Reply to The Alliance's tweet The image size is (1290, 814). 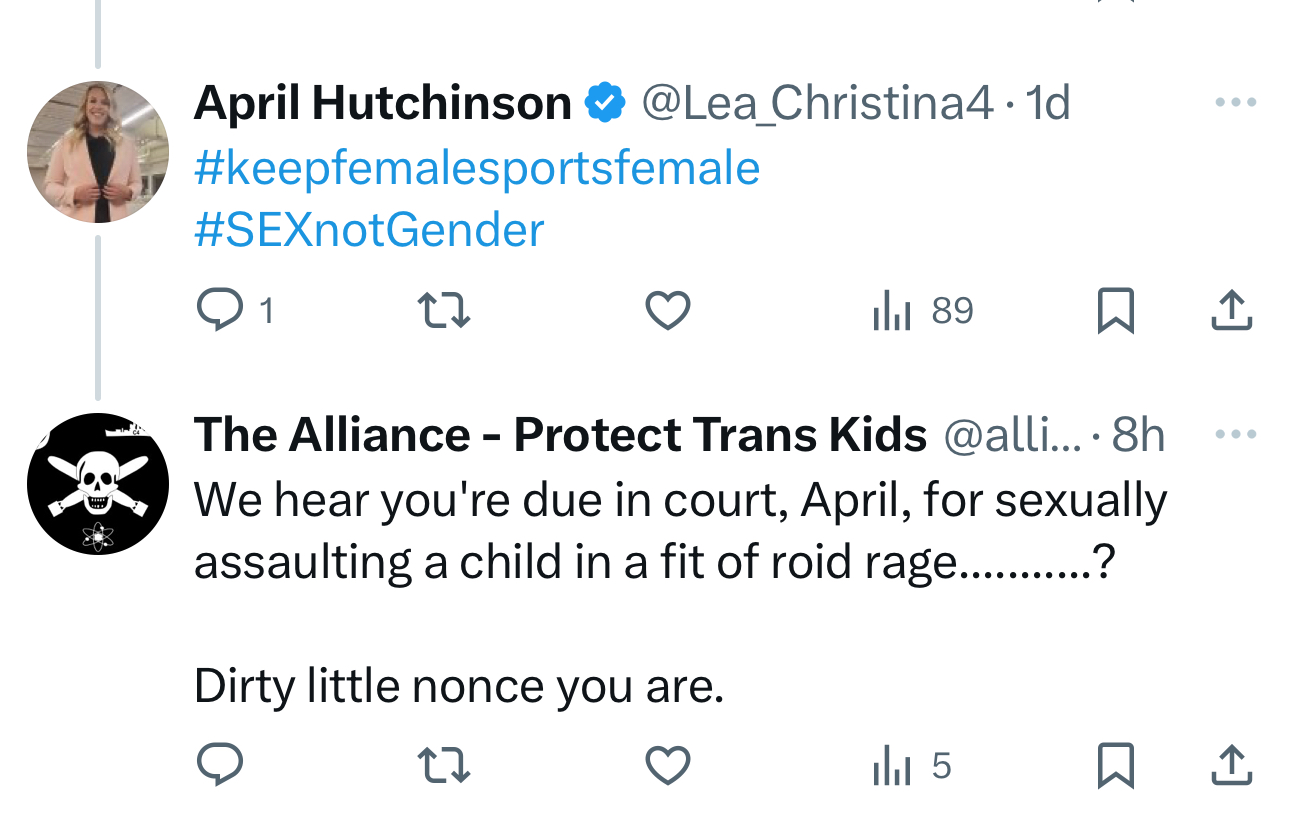219,766
